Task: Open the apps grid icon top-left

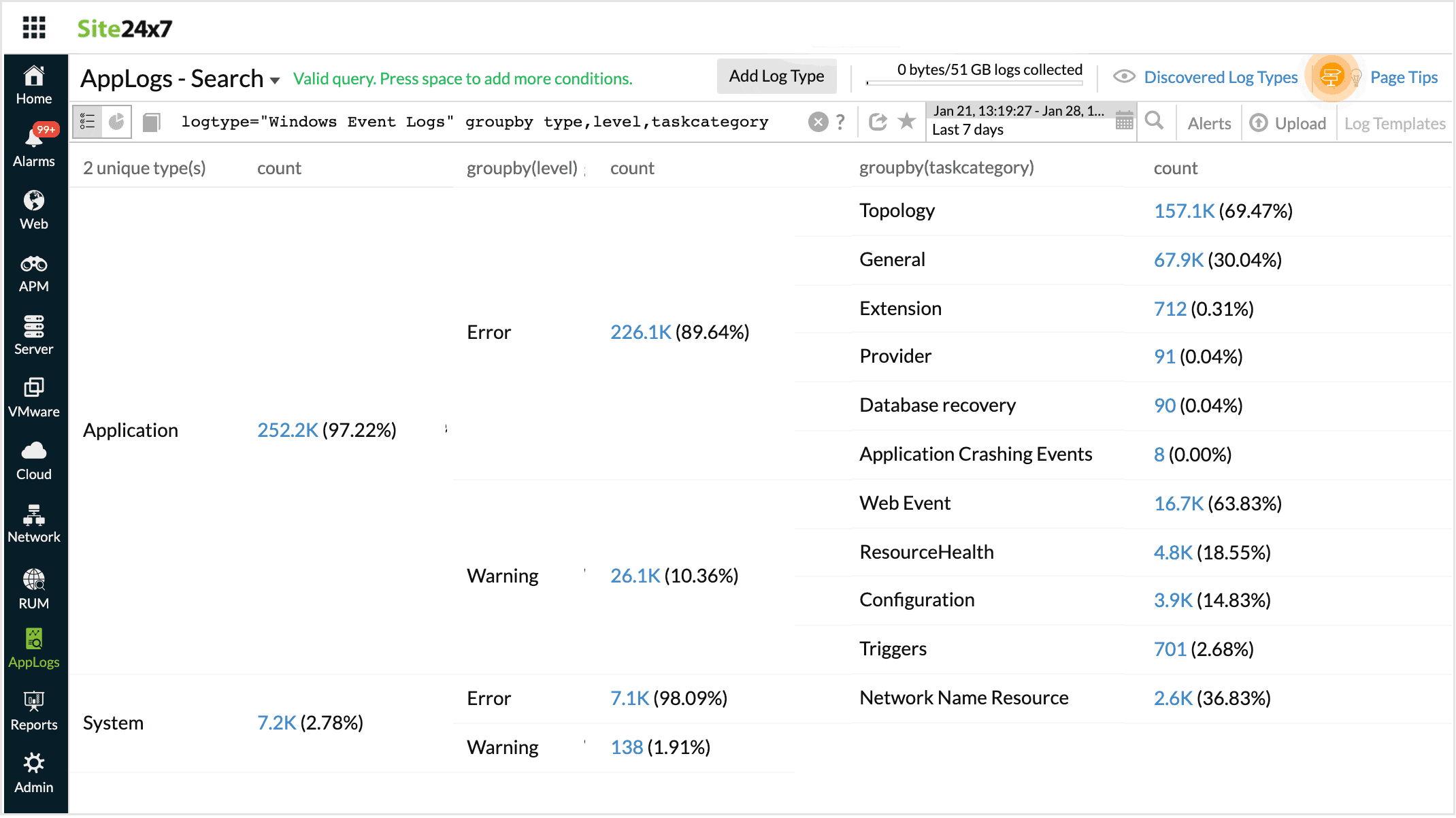Action: click(x=33, y=27)
